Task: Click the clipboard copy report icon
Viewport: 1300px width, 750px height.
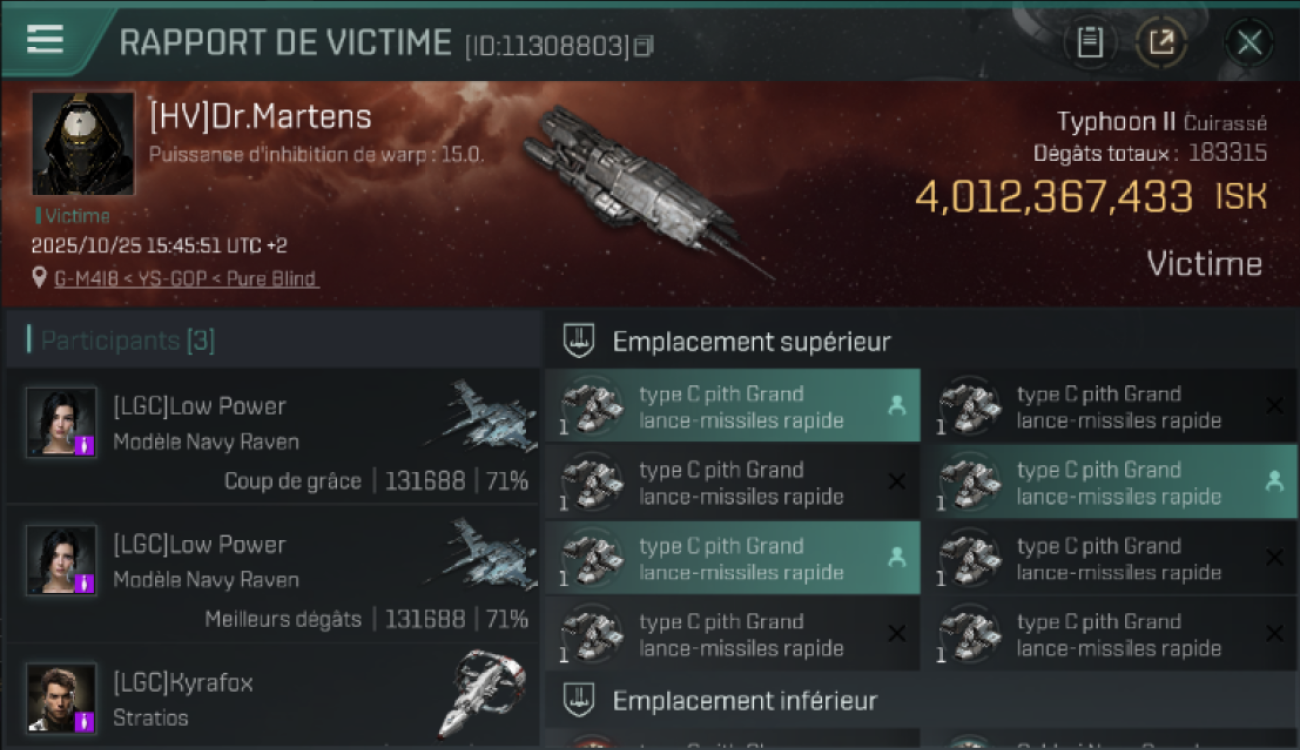Action: point(1090,42)
